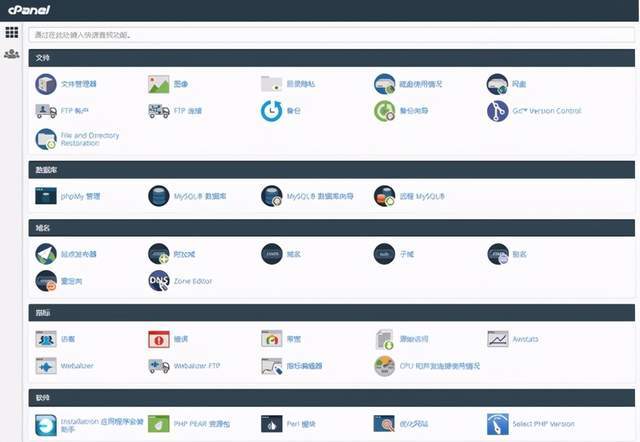Open the MySQL Database Wizard icon
Viewport: 640px width, 442px height.
click(x=271, y=196)
